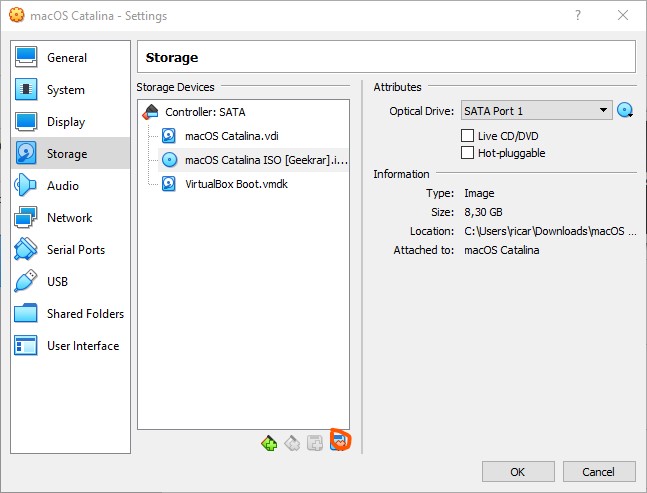Open the System settings category
Image resolution: width=647 pixels, height=493 pixels.
(71, 90)
